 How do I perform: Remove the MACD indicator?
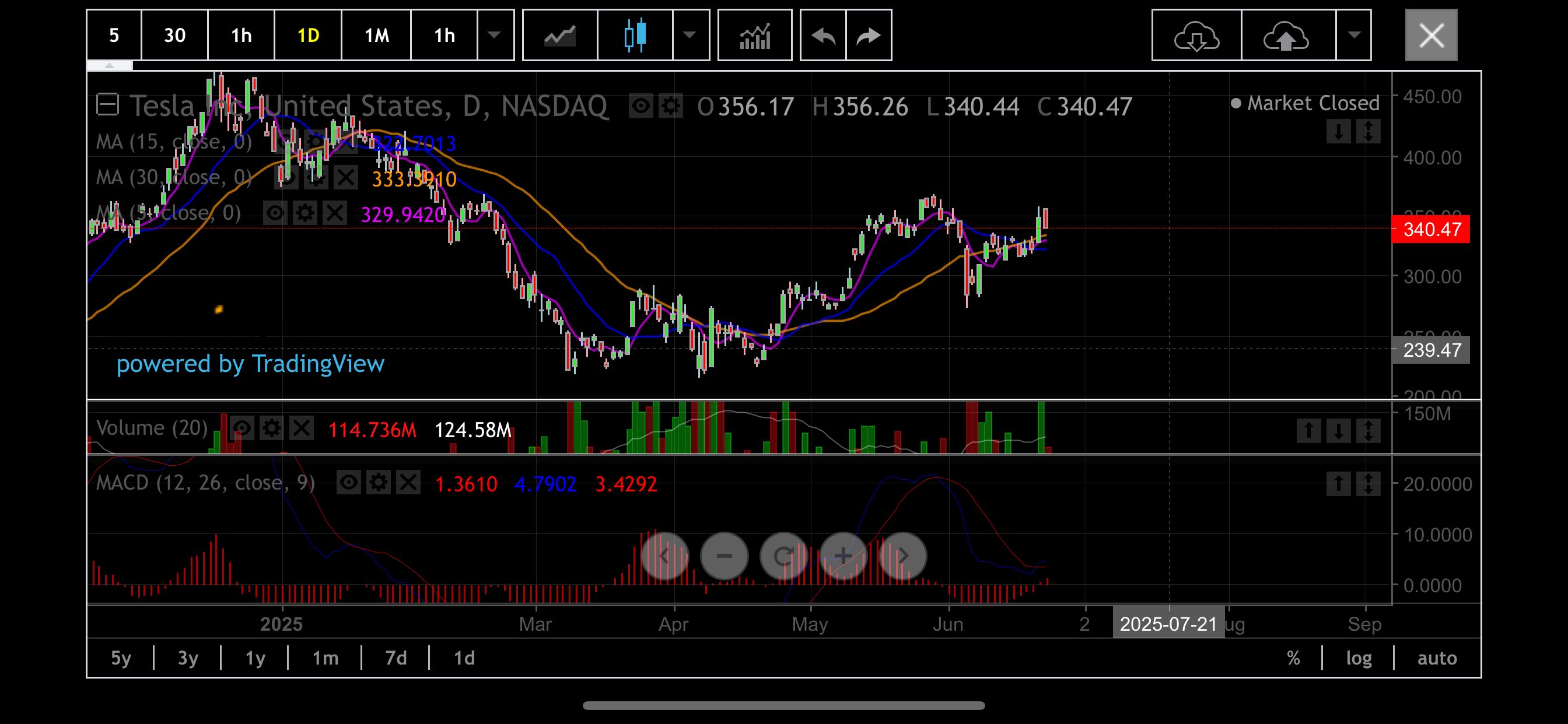coord(408,483)
